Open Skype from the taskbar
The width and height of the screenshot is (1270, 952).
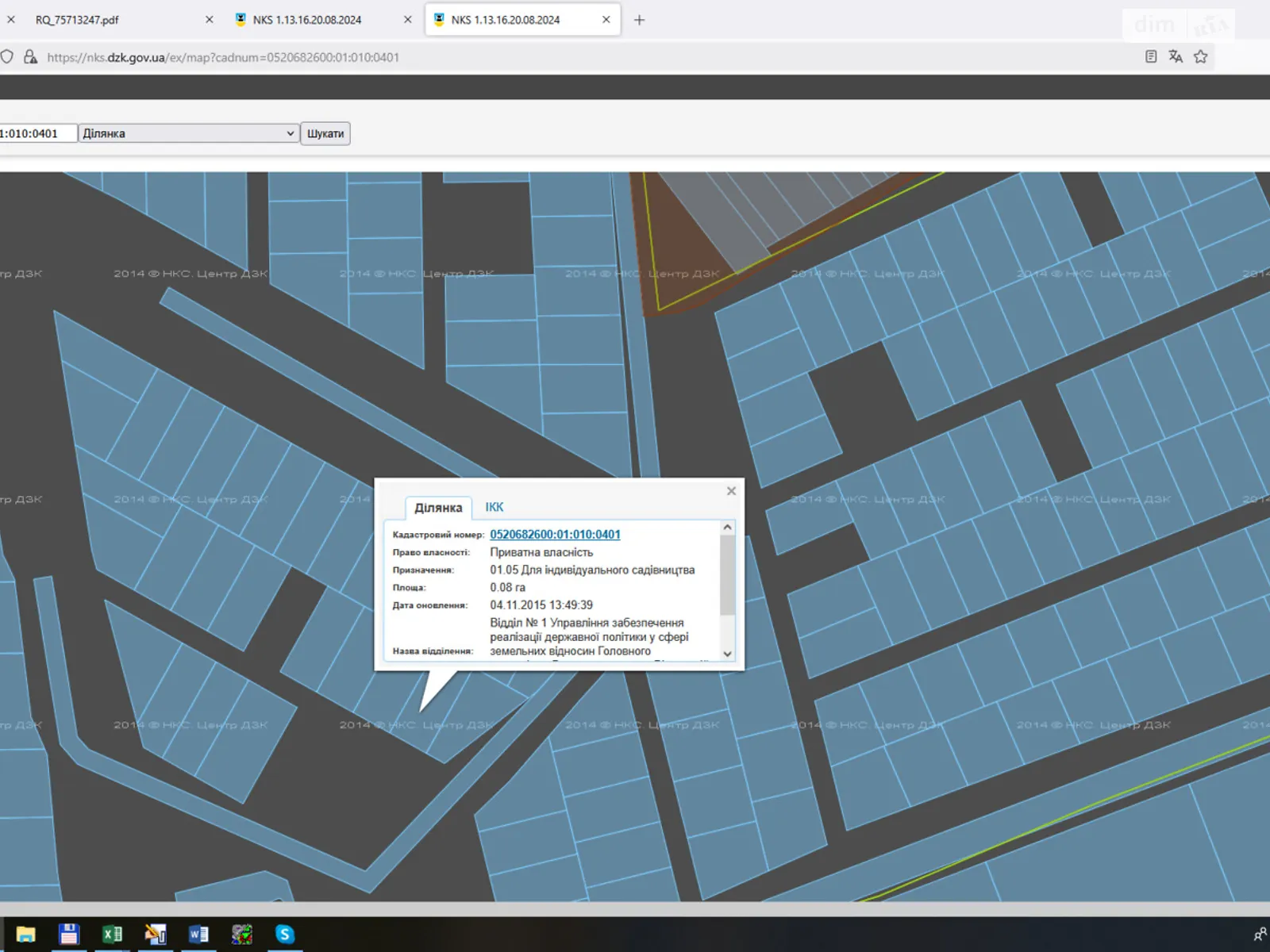[285, 935]
